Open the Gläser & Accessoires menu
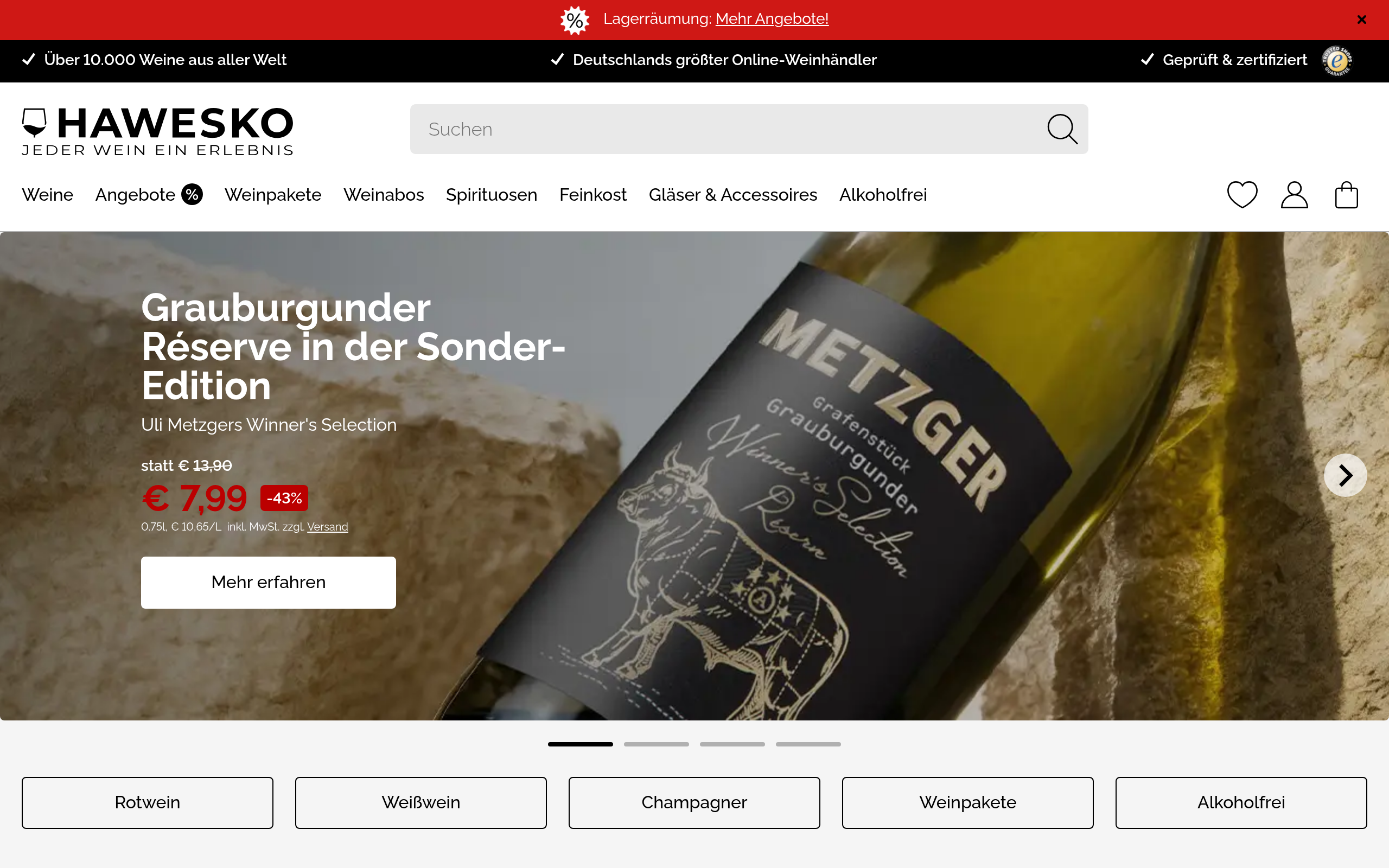This screenshot has width=1389, height=868. pos(733,195)
